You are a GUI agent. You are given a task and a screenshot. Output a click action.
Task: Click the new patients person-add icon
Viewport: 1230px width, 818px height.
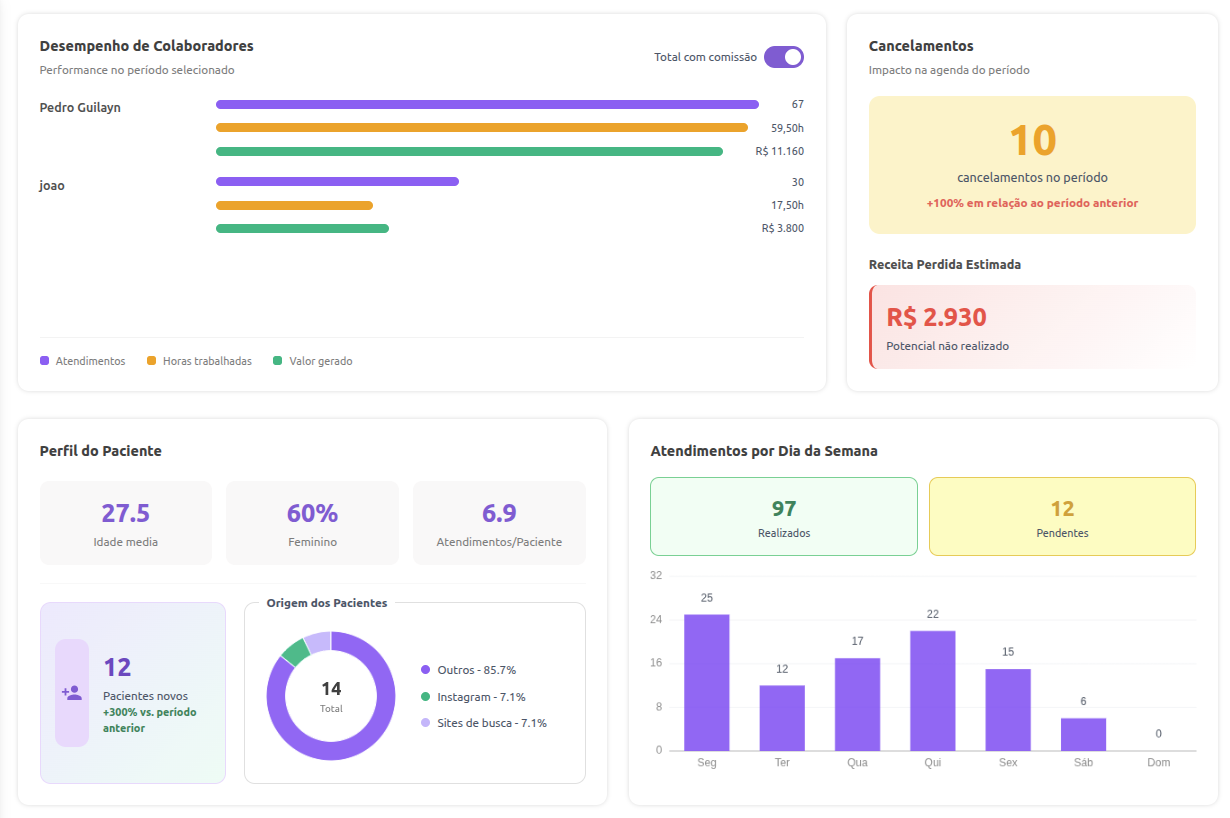(72, 692)
